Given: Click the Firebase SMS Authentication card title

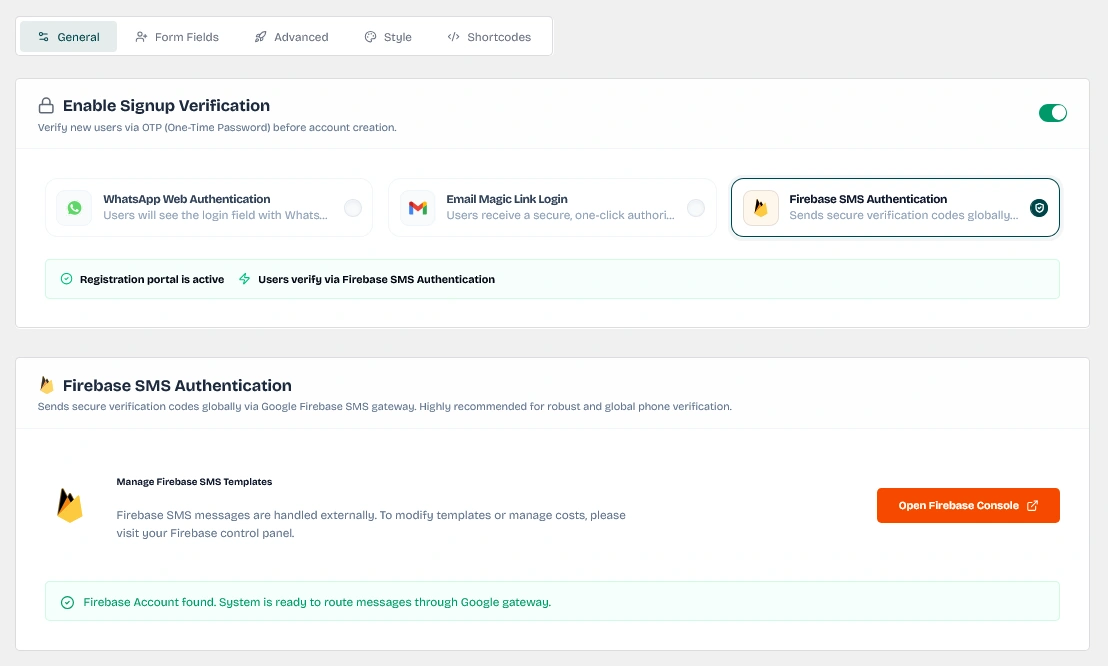Looking at the screenshot, I should [x=868, y=199].
